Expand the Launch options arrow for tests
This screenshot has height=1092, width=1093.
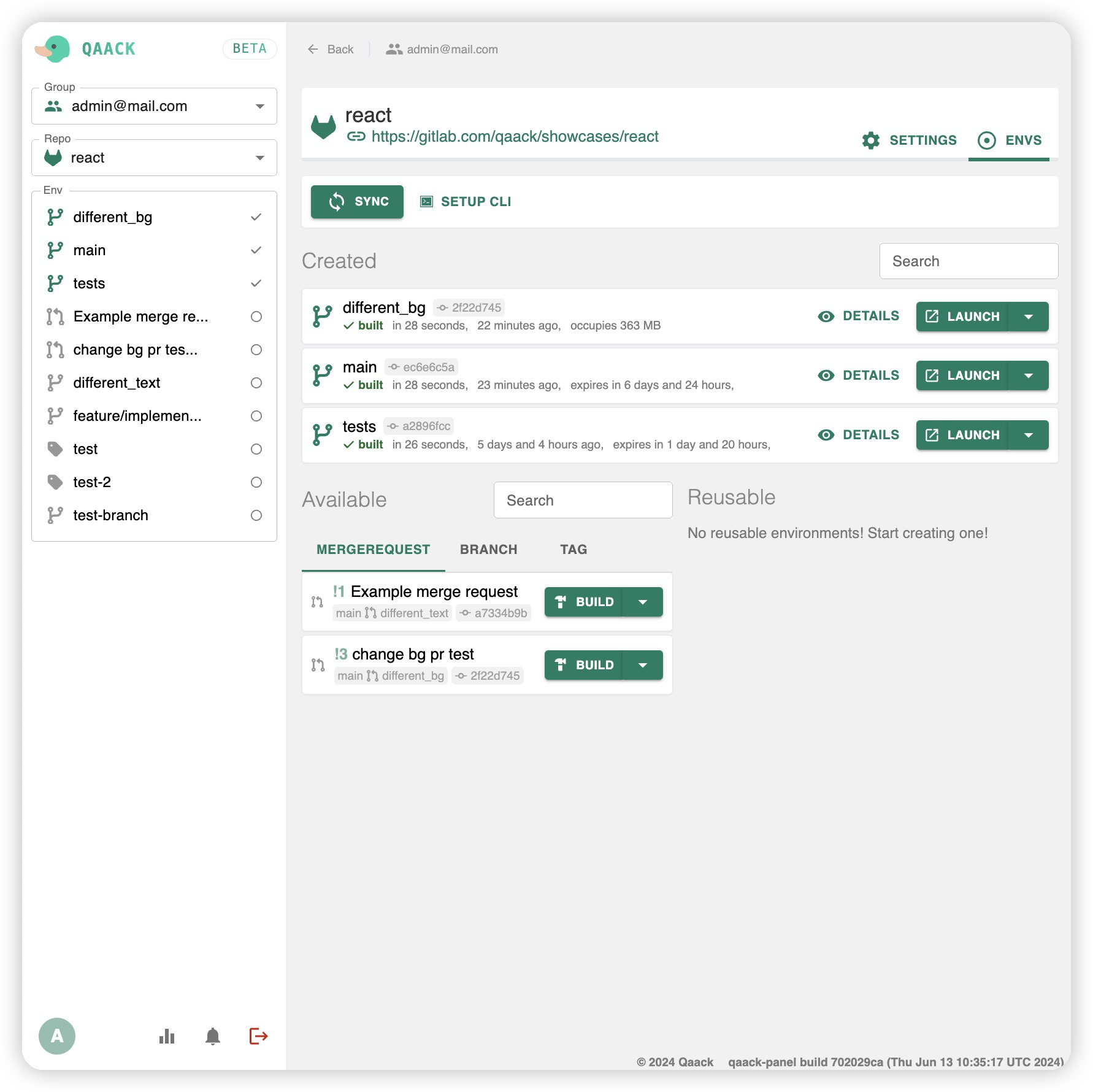(x=1029, y=435)
